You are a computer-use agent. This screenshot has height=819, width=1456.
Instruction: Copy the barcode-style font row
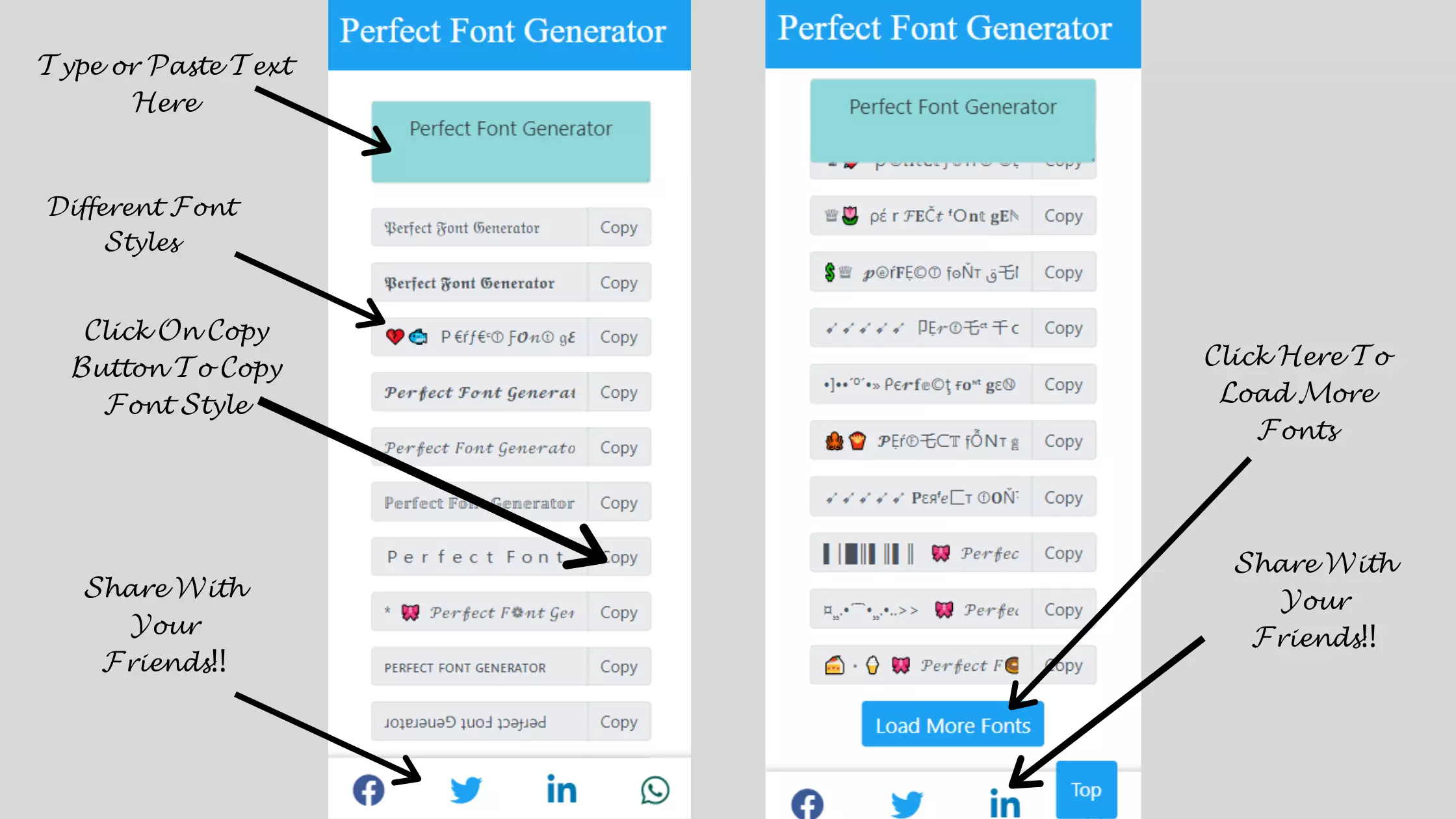1062,553
